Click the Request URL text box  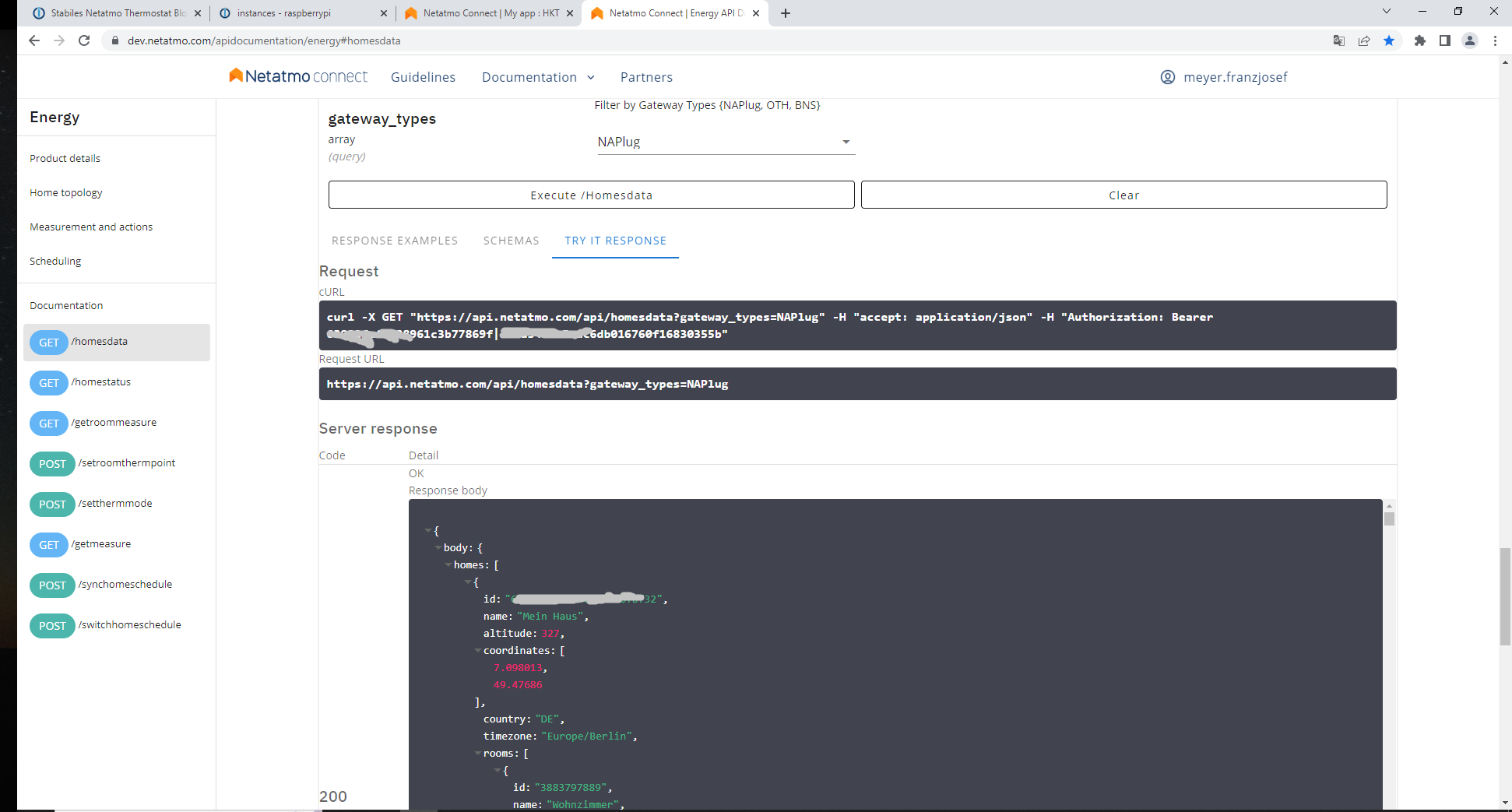(857, 384)
